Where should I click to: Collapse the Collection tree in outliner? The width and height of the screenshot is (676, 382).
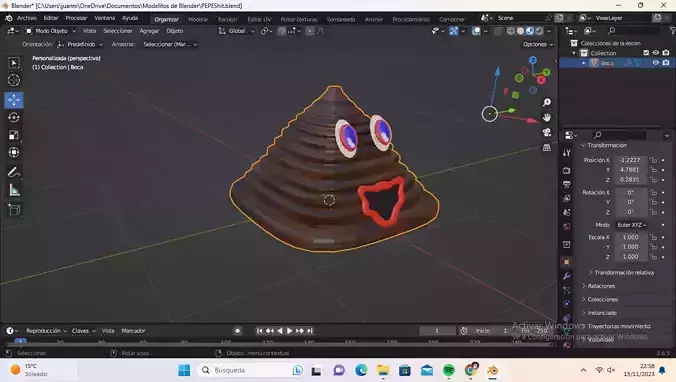[x=574, y=53]
